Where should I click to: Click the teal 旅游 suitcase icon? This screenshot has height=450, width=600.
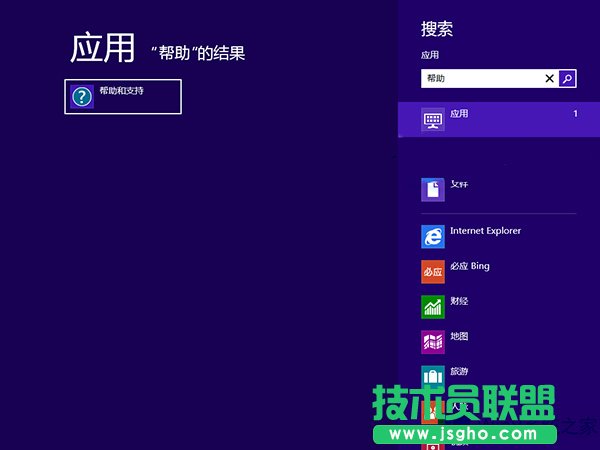[x=433, y=377]
